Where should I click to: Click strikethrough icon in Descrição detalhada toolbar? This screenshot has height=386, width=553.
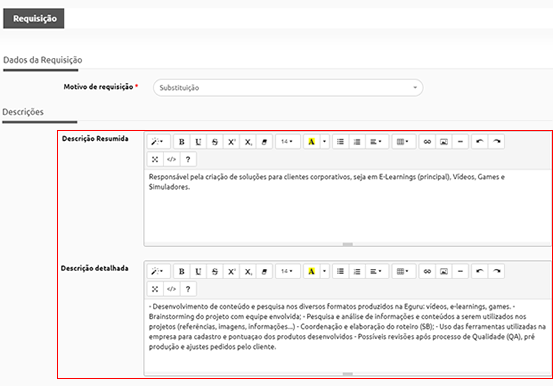pos(215,271)
